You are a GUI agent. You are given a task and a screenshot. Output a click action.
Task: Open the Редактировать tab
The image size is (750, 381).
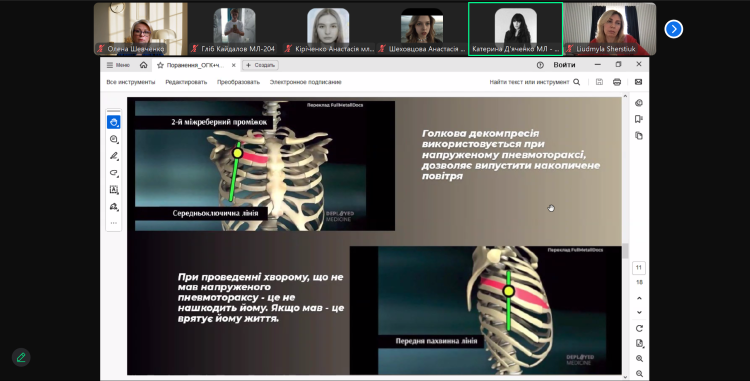pyautogui.click(x=186, y=82)
